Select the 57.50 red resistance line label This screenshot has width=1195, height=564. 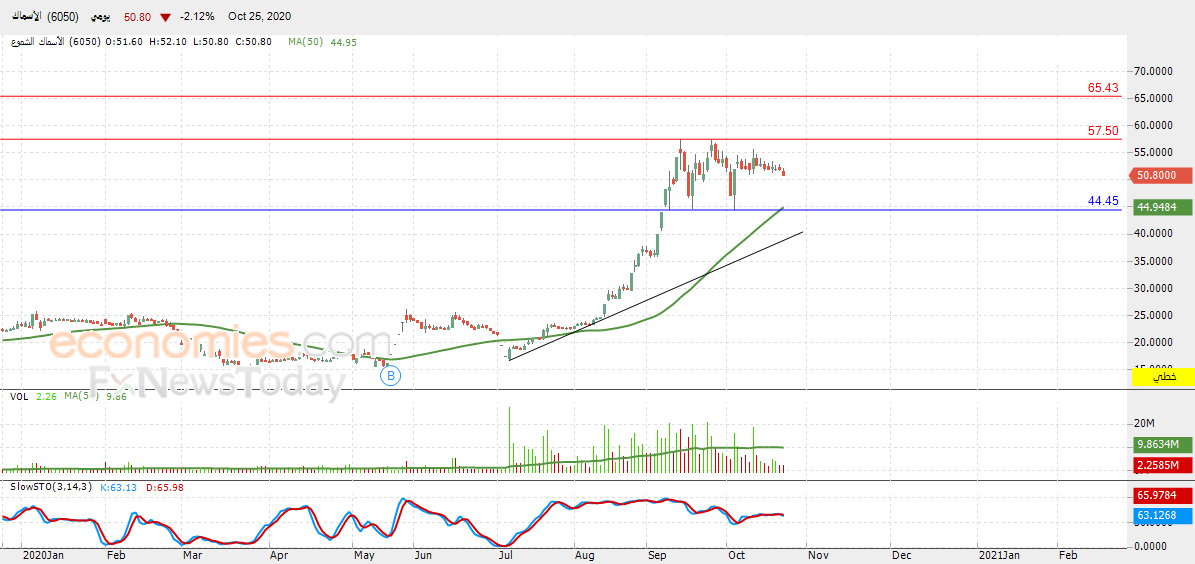click(1103, 131)
